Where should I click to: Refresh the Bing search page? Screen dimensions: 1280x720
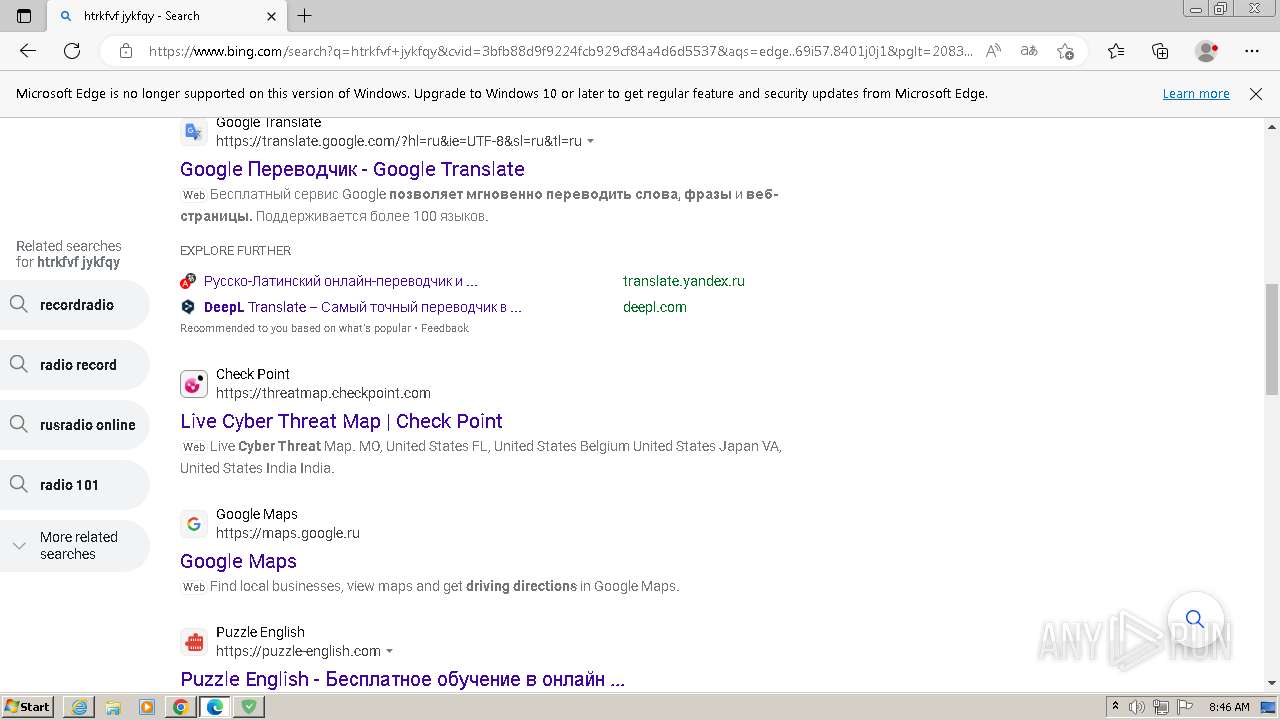click(72, 51)
